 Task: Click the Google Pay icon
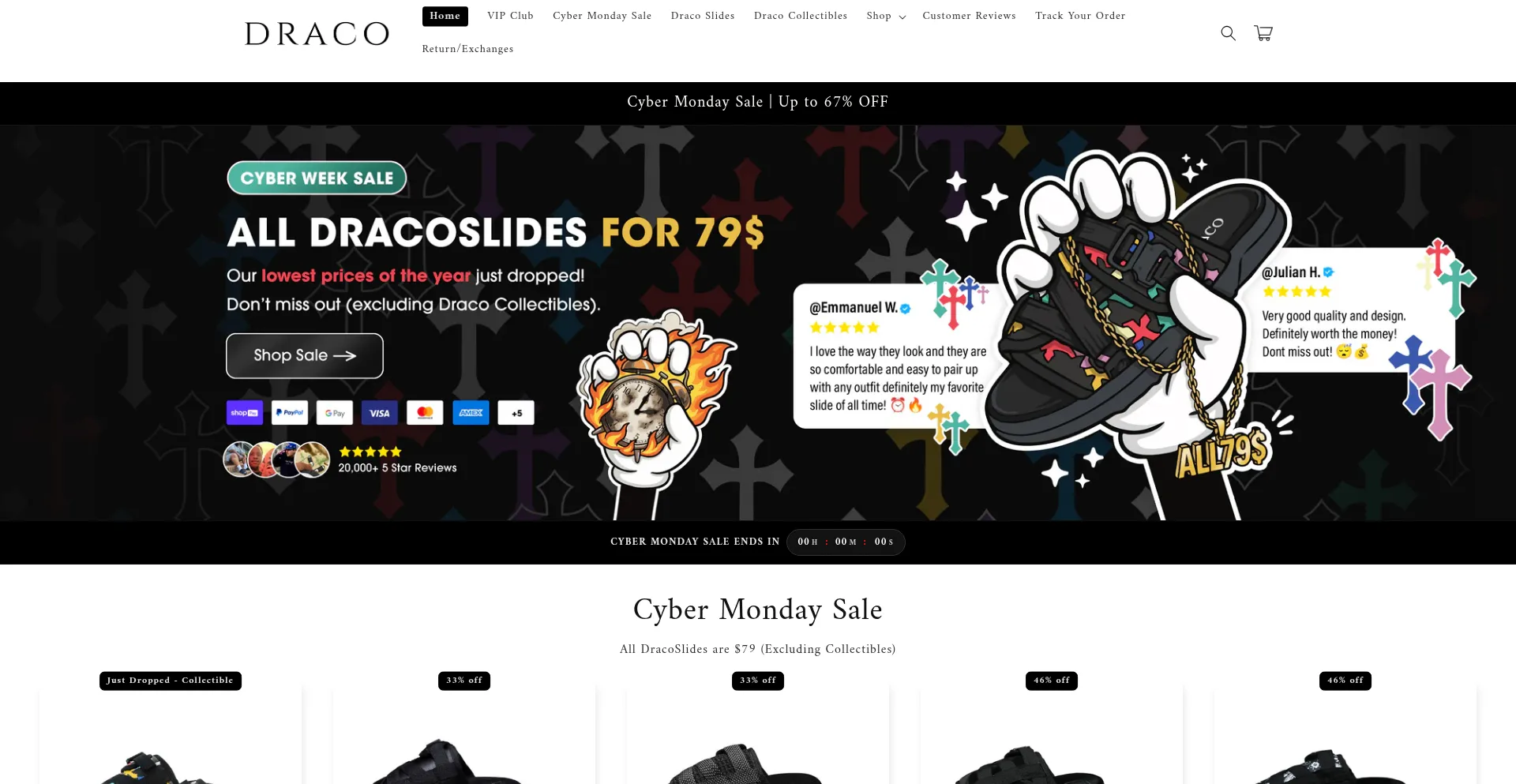coord(335,413)
